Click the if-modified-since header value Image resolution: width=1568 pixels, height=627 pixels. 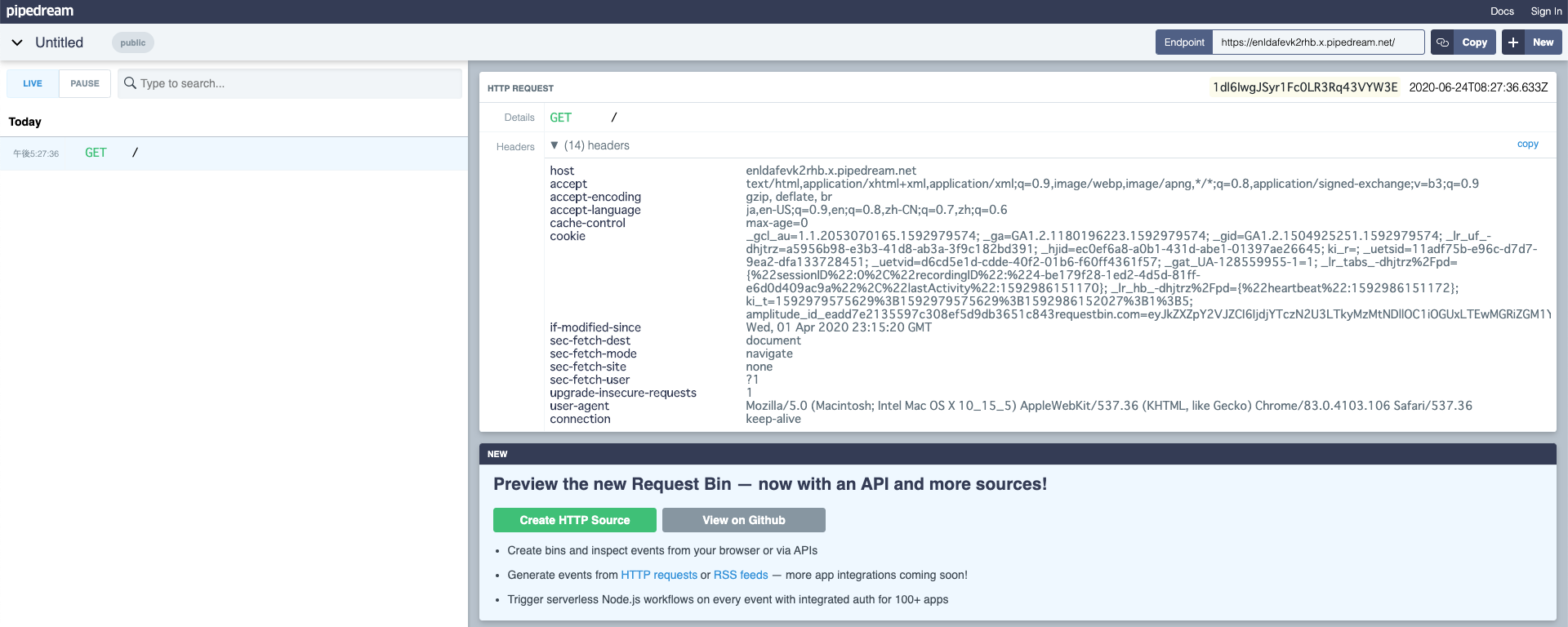[x=839, y=327]
